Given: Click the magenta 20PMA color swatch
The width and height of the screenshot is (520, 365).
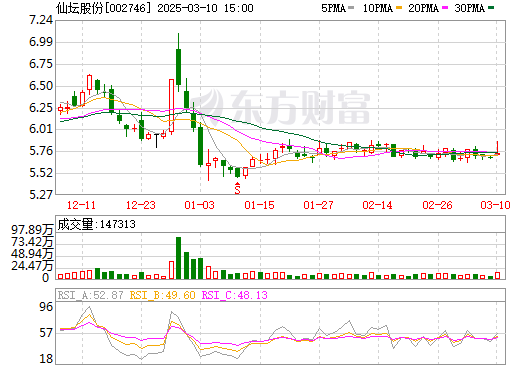Looking at the screenshot, I should pyautogui.click(x=445, y=8).
